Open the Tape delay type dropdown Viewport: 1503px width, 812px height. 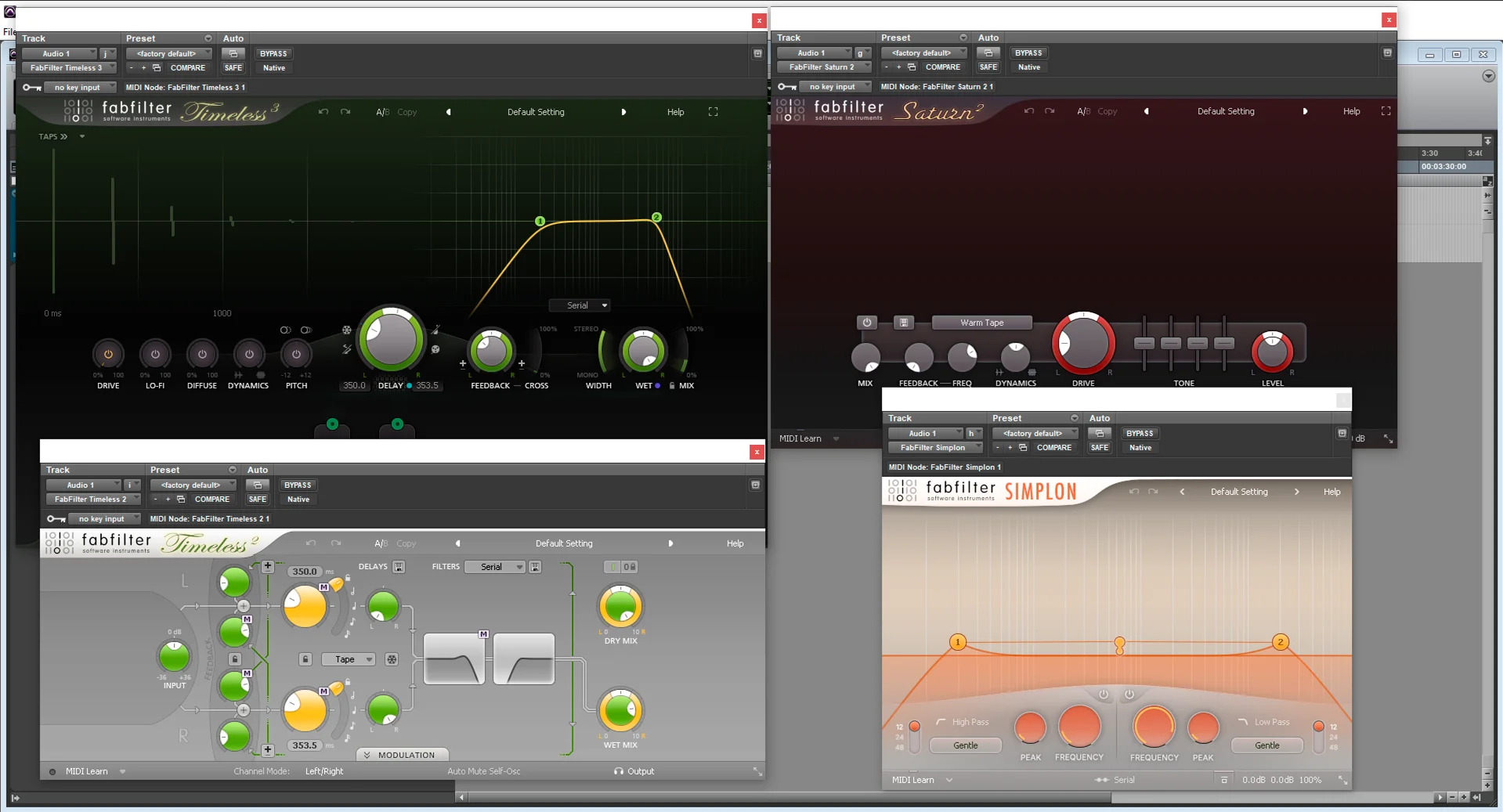pyautogui.click(x=349, y=659)
